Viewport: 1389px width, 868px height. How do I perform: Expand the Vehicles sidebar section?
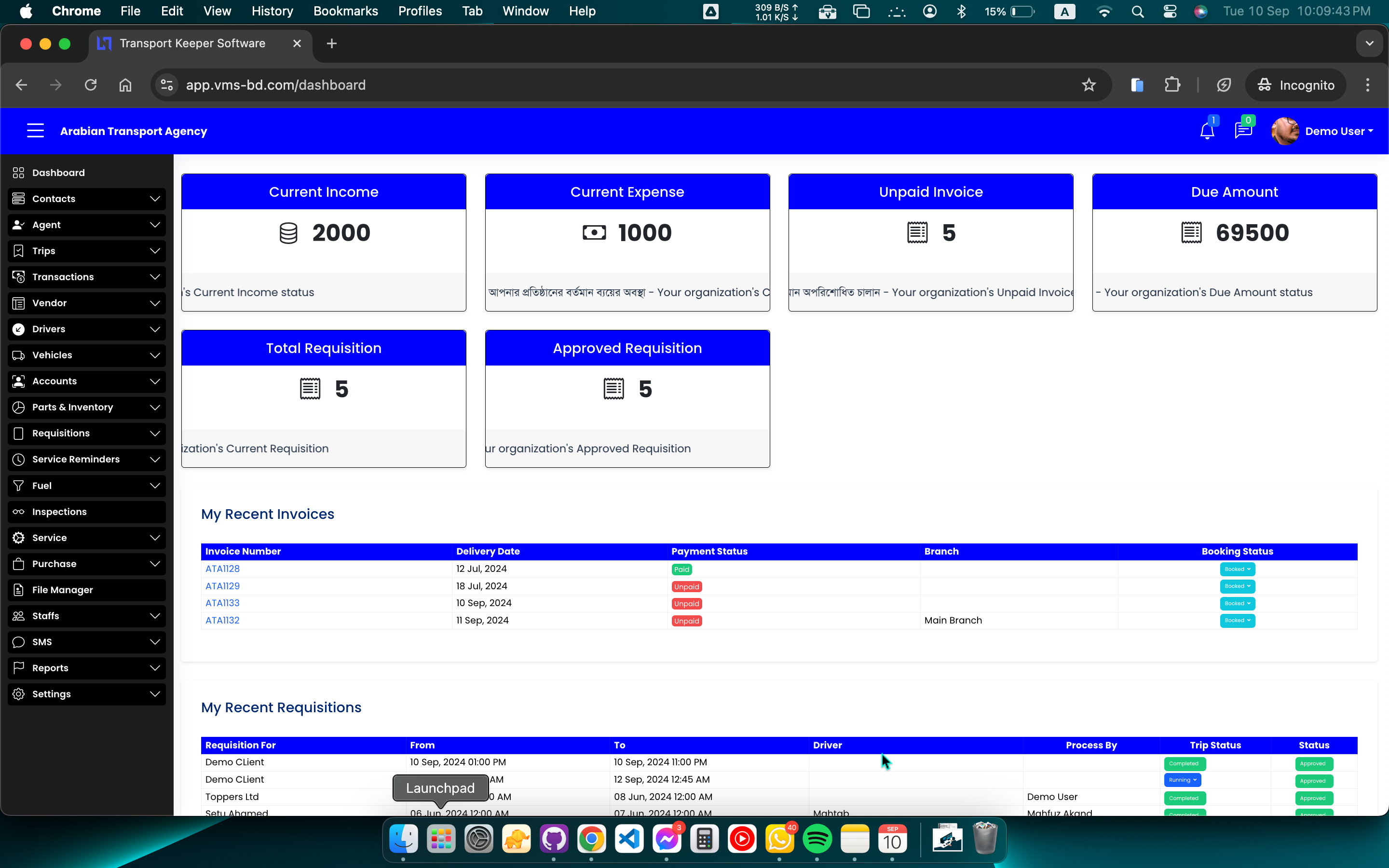point(87,355)
